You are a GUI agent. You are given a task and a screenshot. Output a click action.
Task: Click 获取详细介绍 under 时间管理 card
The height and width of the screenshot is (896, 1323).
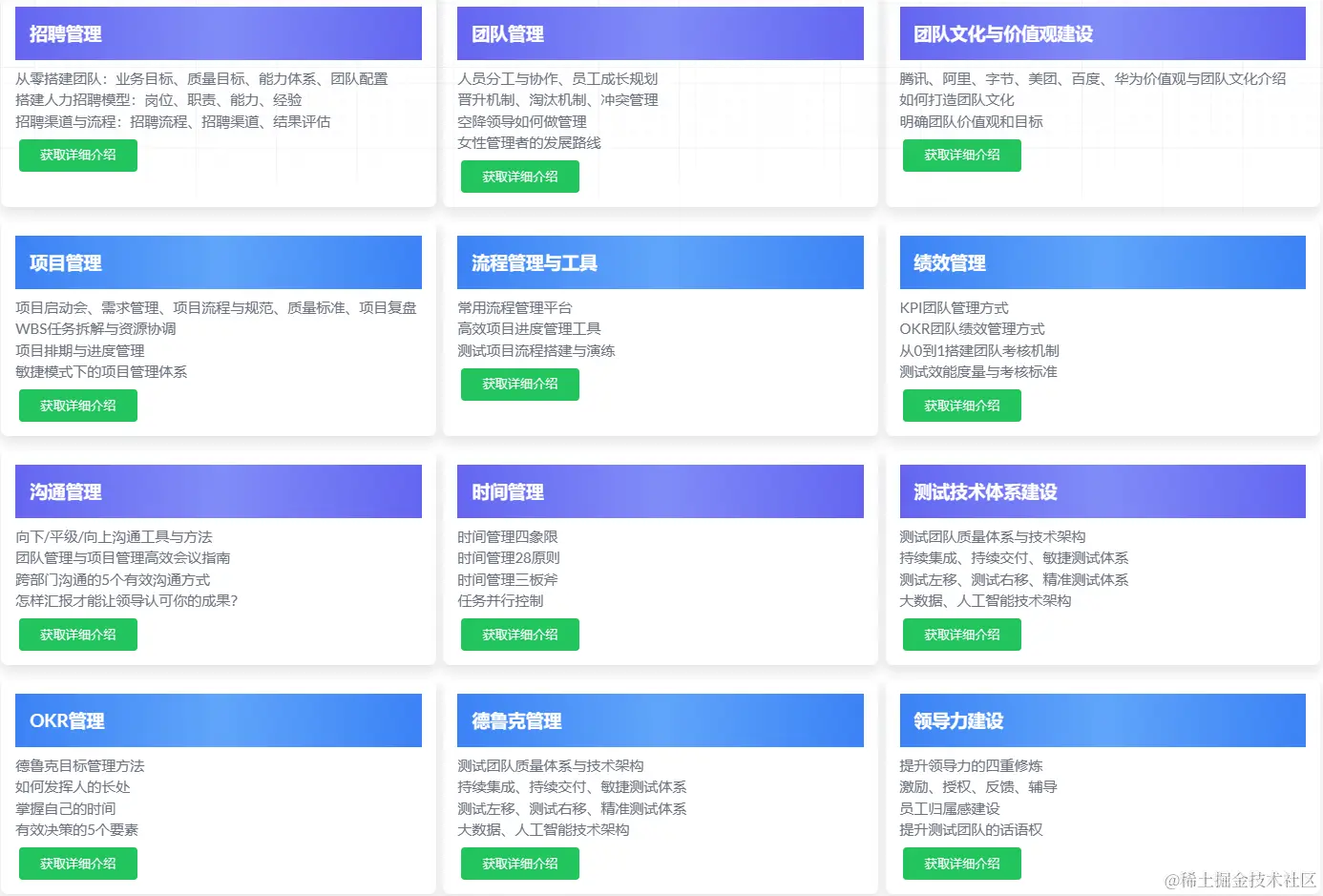(x=519, y=634)
